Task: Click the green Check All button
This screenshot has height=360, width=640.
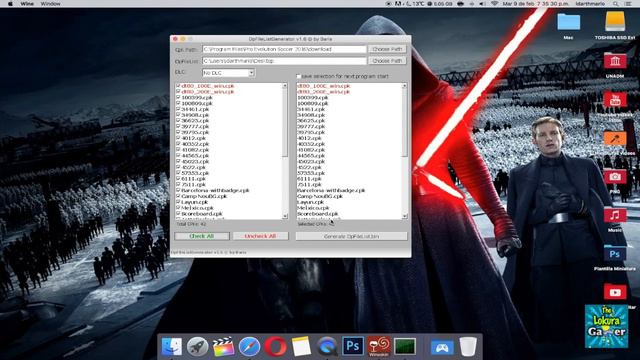Action: [202, 236]
